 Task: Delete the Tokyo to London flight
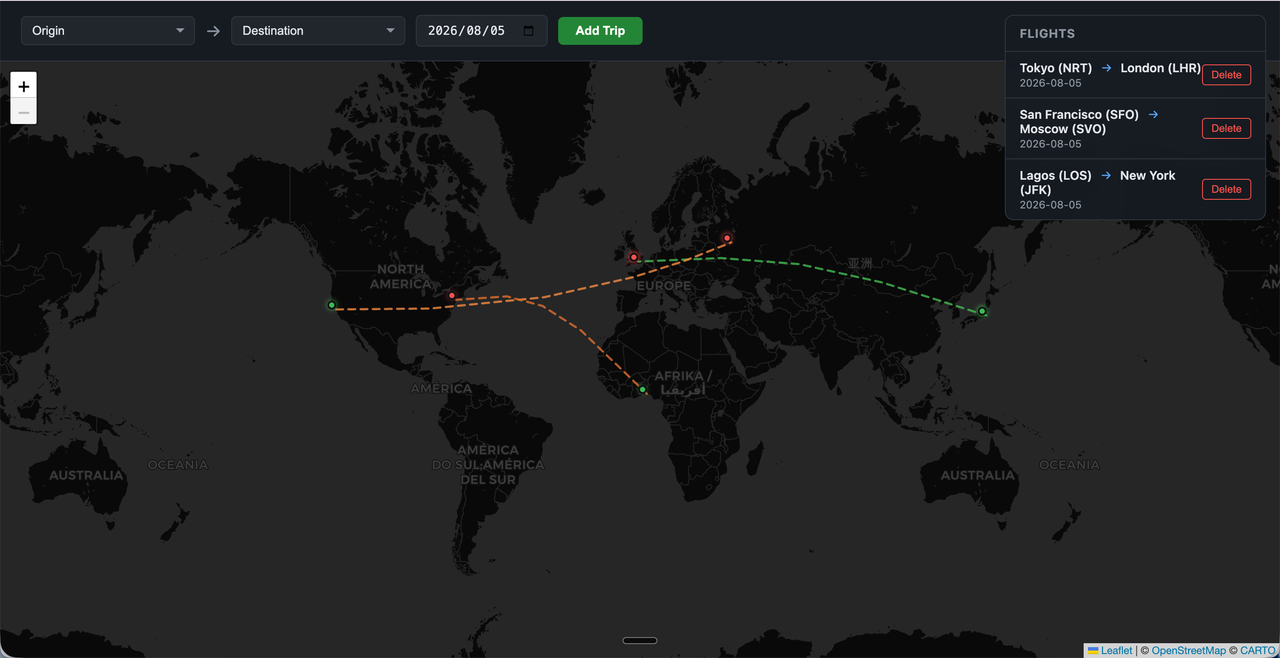click(1226, 75)
